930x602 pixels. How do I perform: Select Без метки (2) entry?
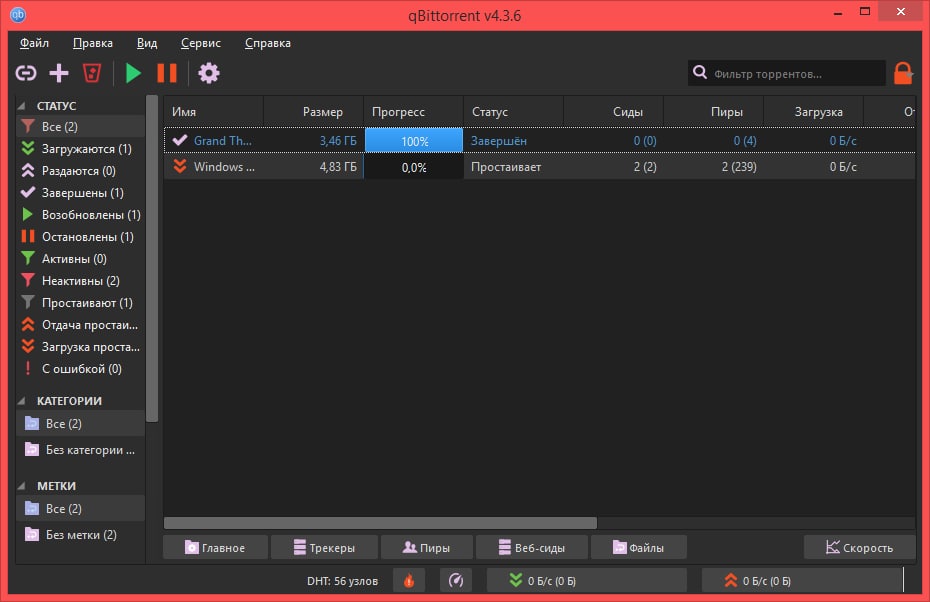pyautogui.click(x=80, y=534)
